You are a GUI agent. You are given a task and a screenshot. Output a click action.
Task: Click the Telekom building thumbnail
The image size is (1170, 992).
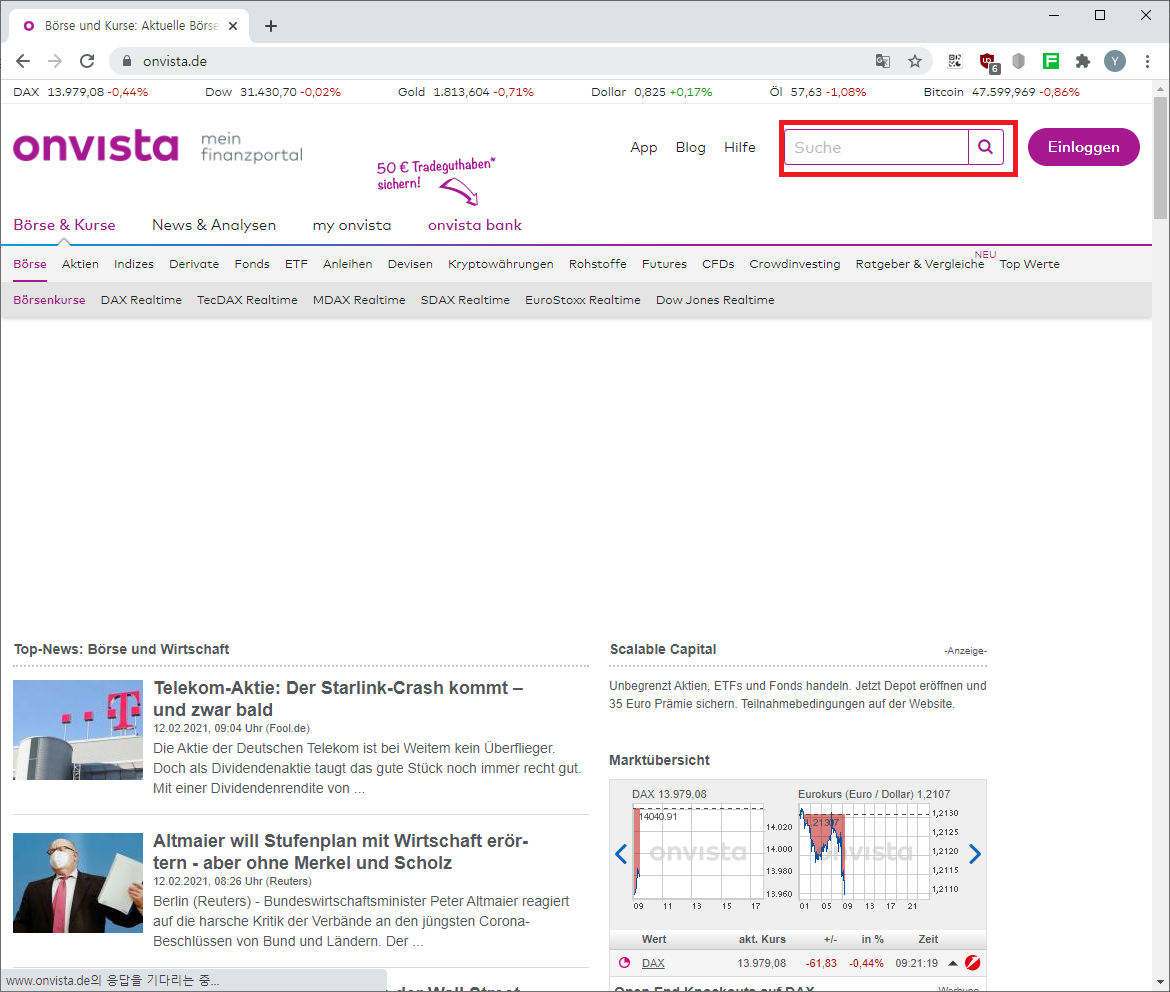78,730
